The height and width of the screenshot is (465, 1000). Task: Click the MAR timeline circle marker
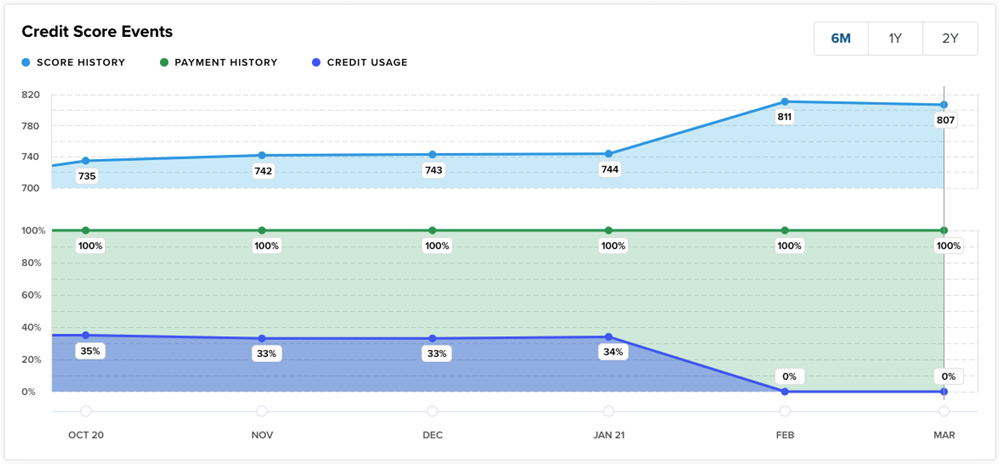[x=944, y=411]
